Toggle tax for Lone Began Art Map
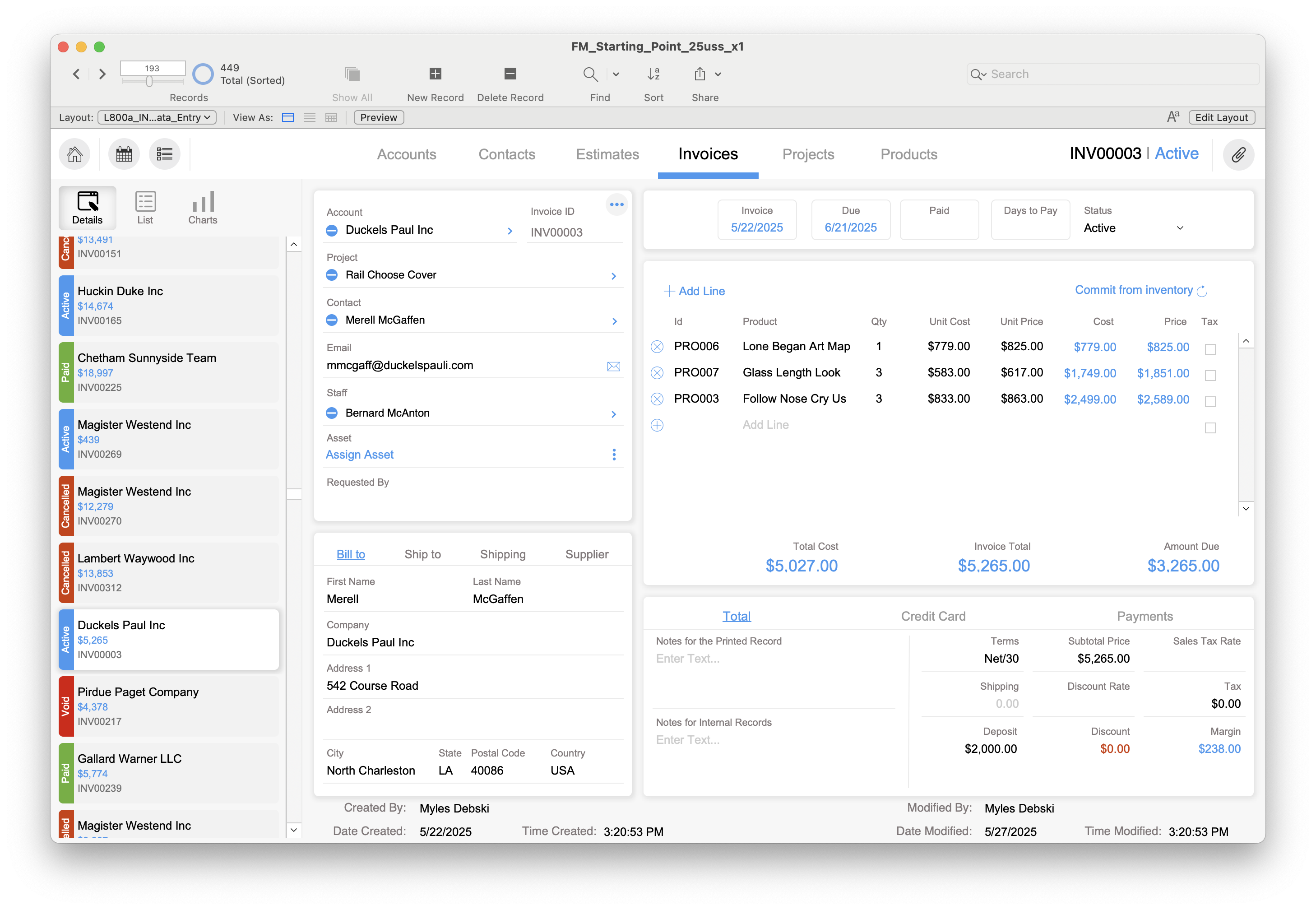 point(1210,349)
